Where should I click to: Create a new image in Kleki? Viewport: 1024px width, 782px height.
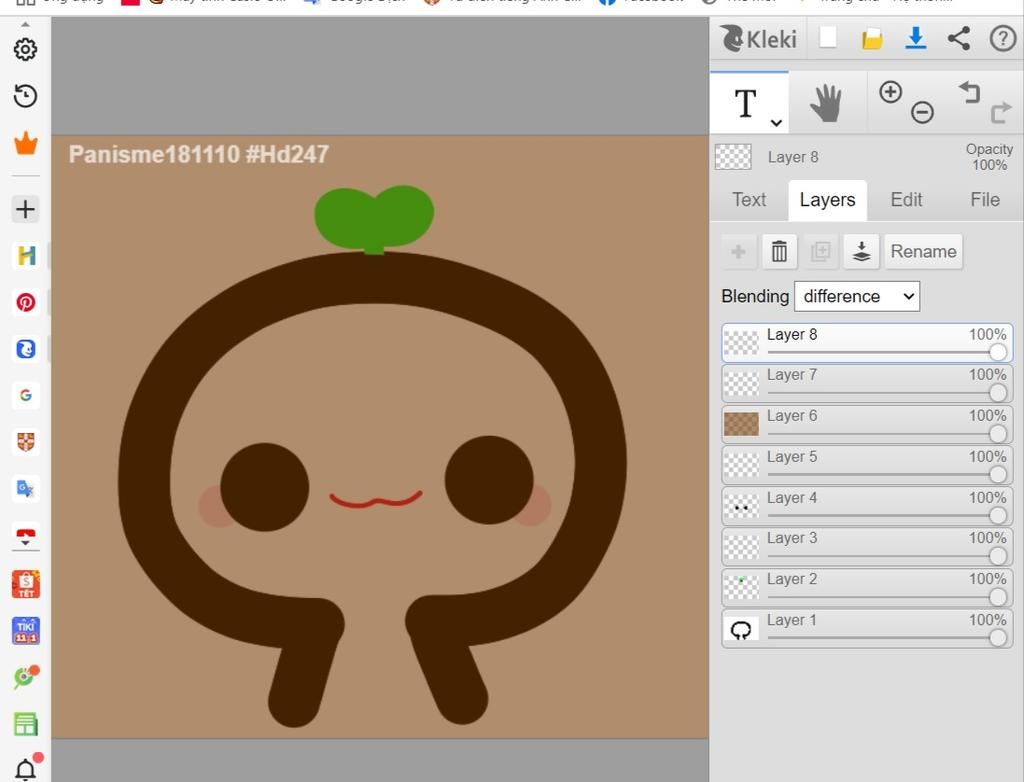828,38
